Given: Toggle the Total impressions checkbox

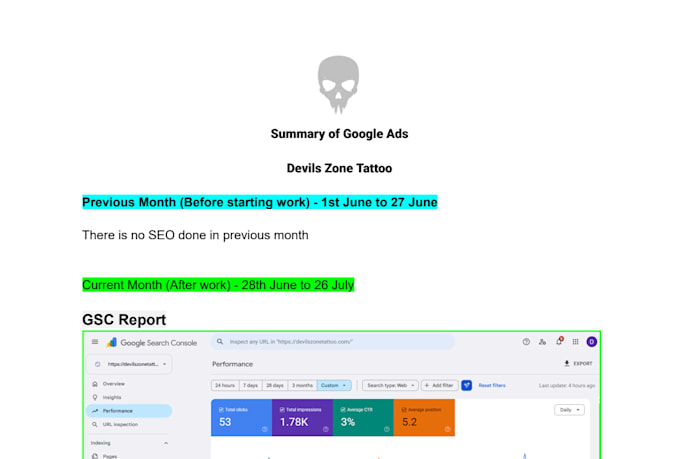Looking at the screenshot, I should [282, 410].
